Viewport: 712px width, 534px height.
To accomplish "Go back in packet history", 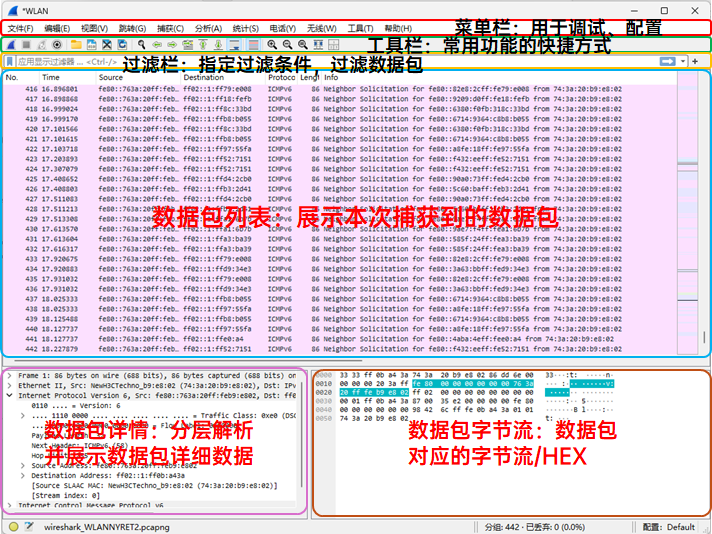I will pyautogui.click(x=157, y=44).
